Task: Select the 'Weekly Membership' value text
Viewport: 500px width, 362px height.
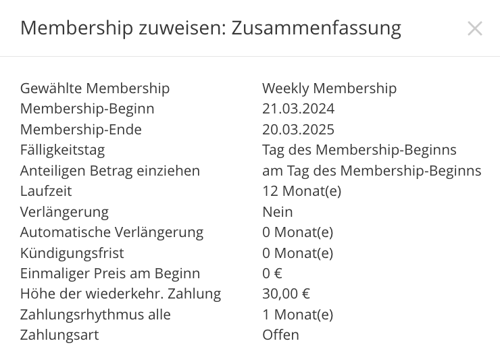Action: 329,89
